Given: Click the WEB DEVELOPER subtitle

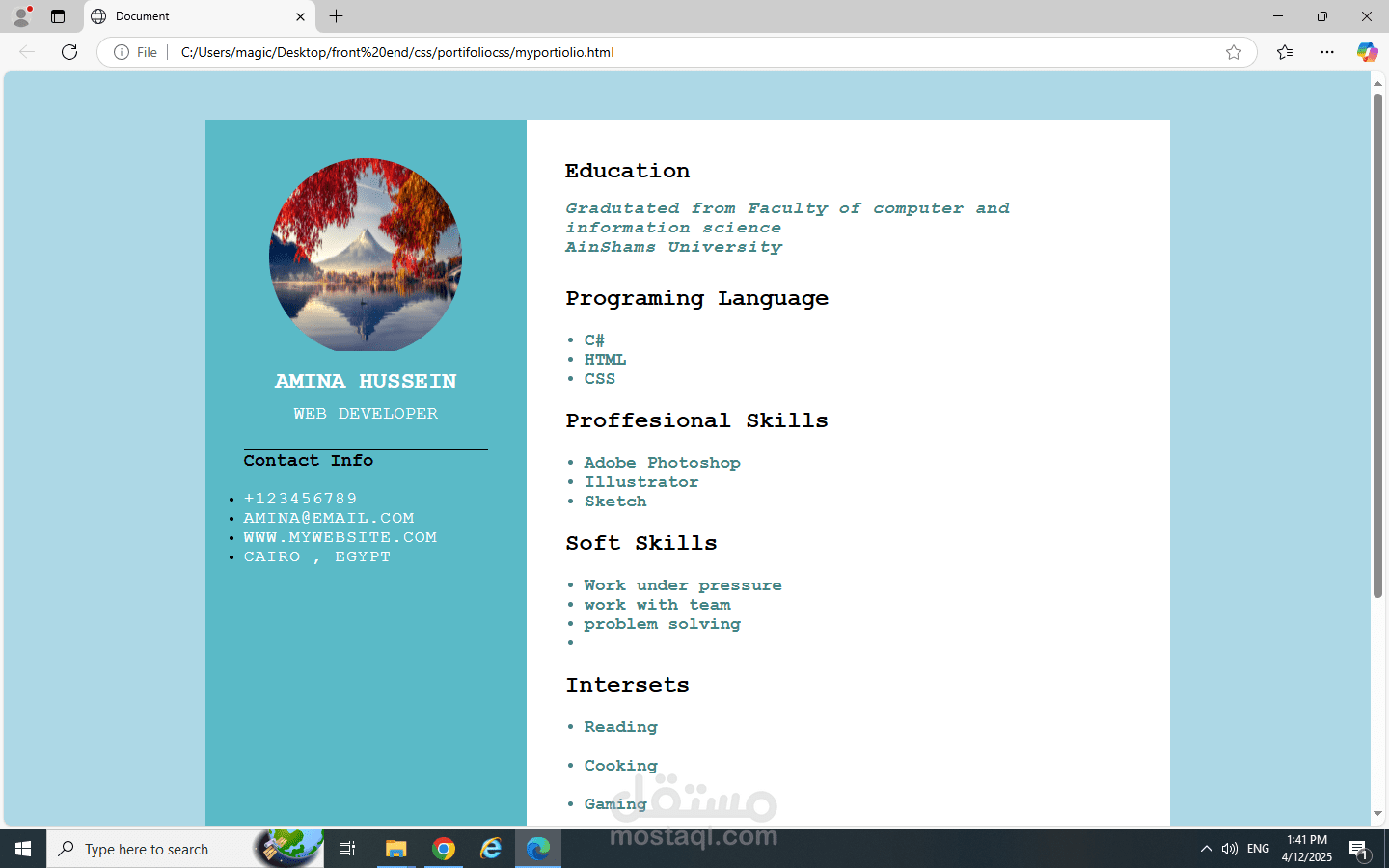Looking at the screenshot, I should click(366, 414).
